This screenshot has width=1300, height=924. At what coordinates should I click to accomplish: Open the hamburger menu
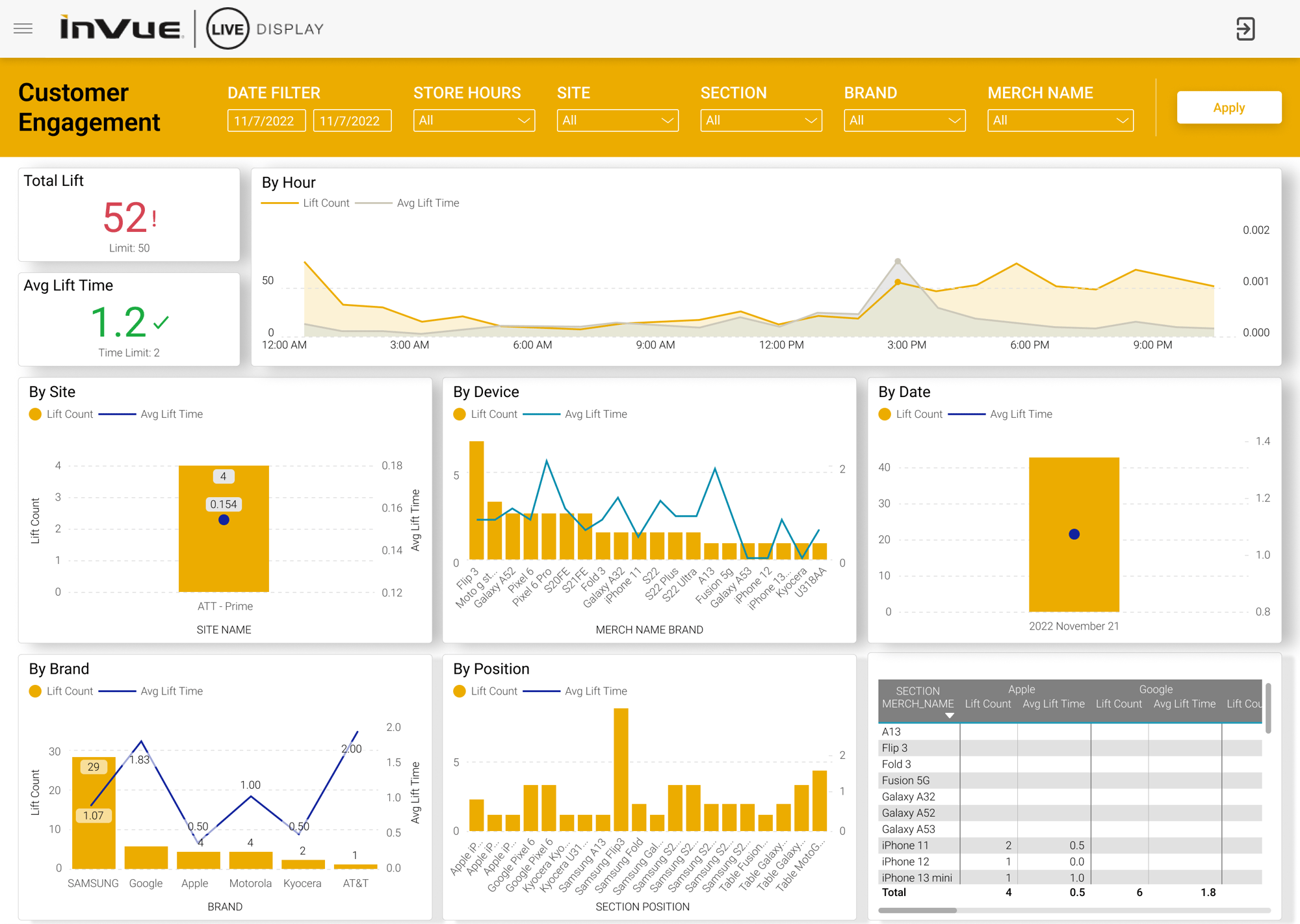(x=23, y=29)
